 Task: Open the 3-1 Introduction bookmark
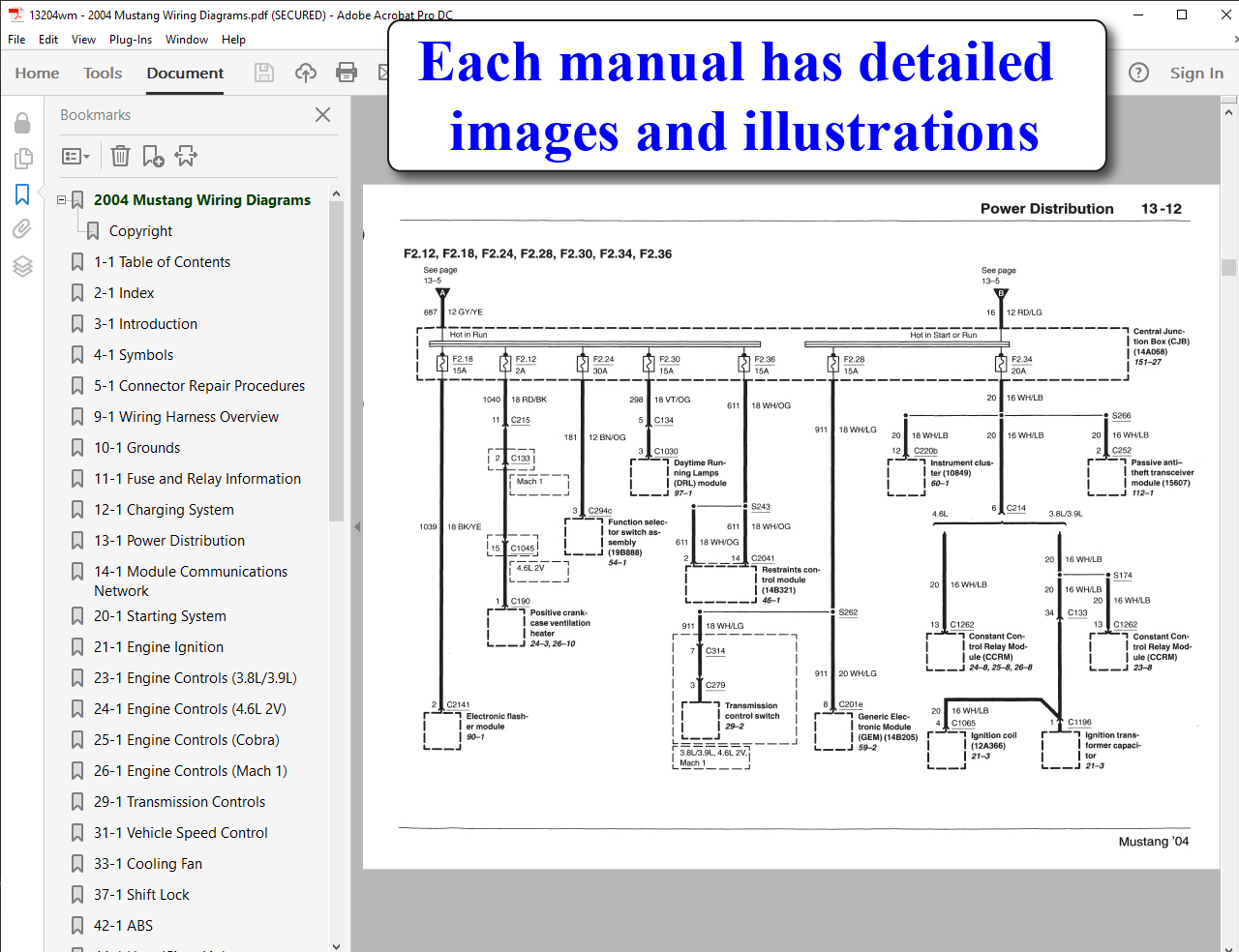tap(145, 324)
